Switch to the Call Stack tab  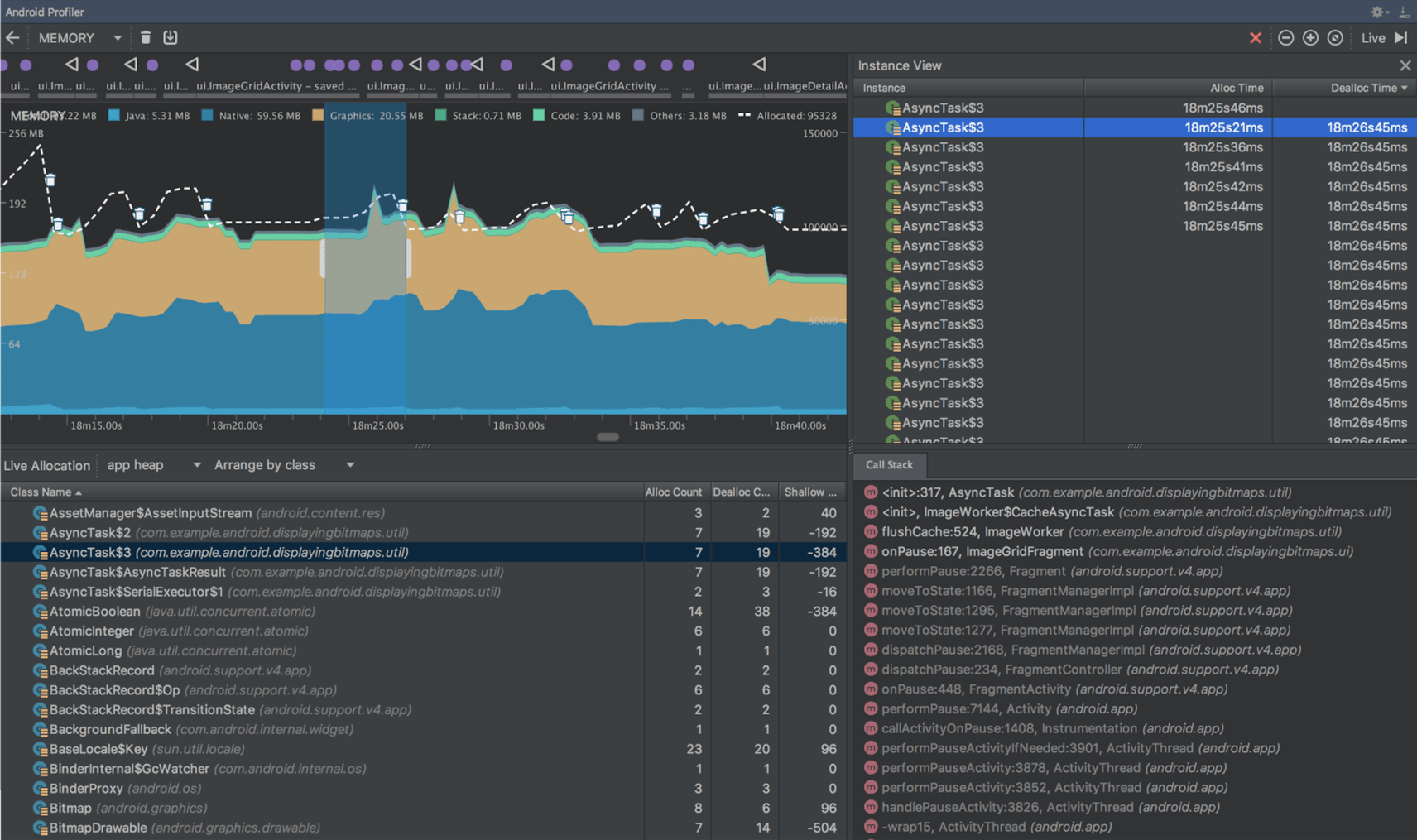(889, 465)
